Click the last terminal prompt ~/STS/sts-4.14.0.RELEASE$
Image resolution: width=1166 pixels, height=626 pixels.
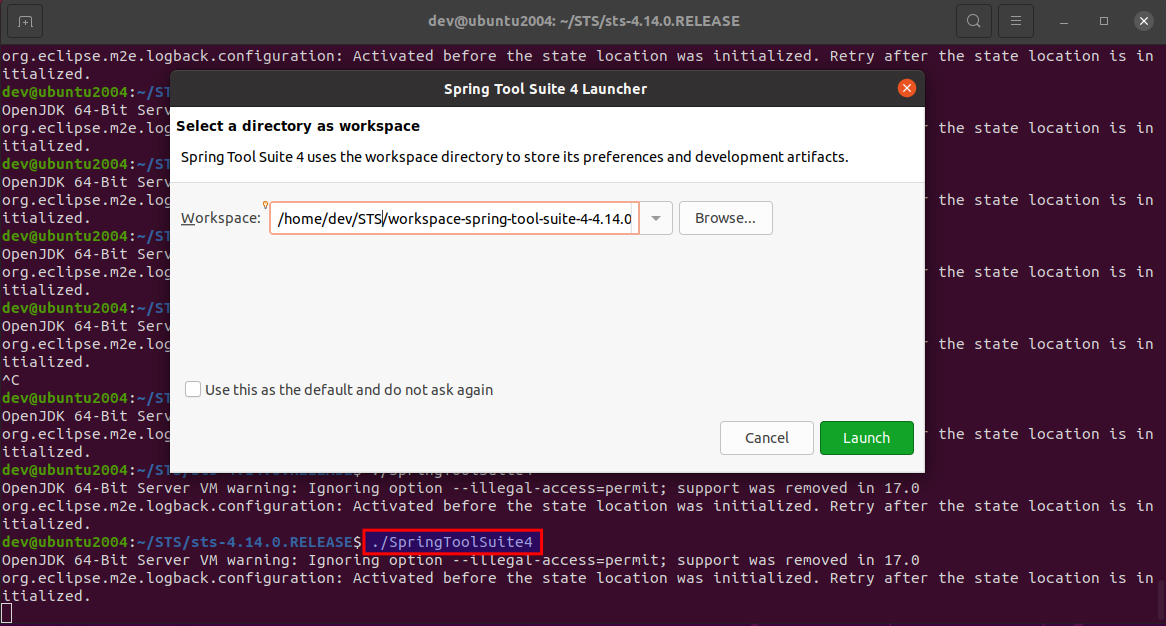[x=250, y=542]
